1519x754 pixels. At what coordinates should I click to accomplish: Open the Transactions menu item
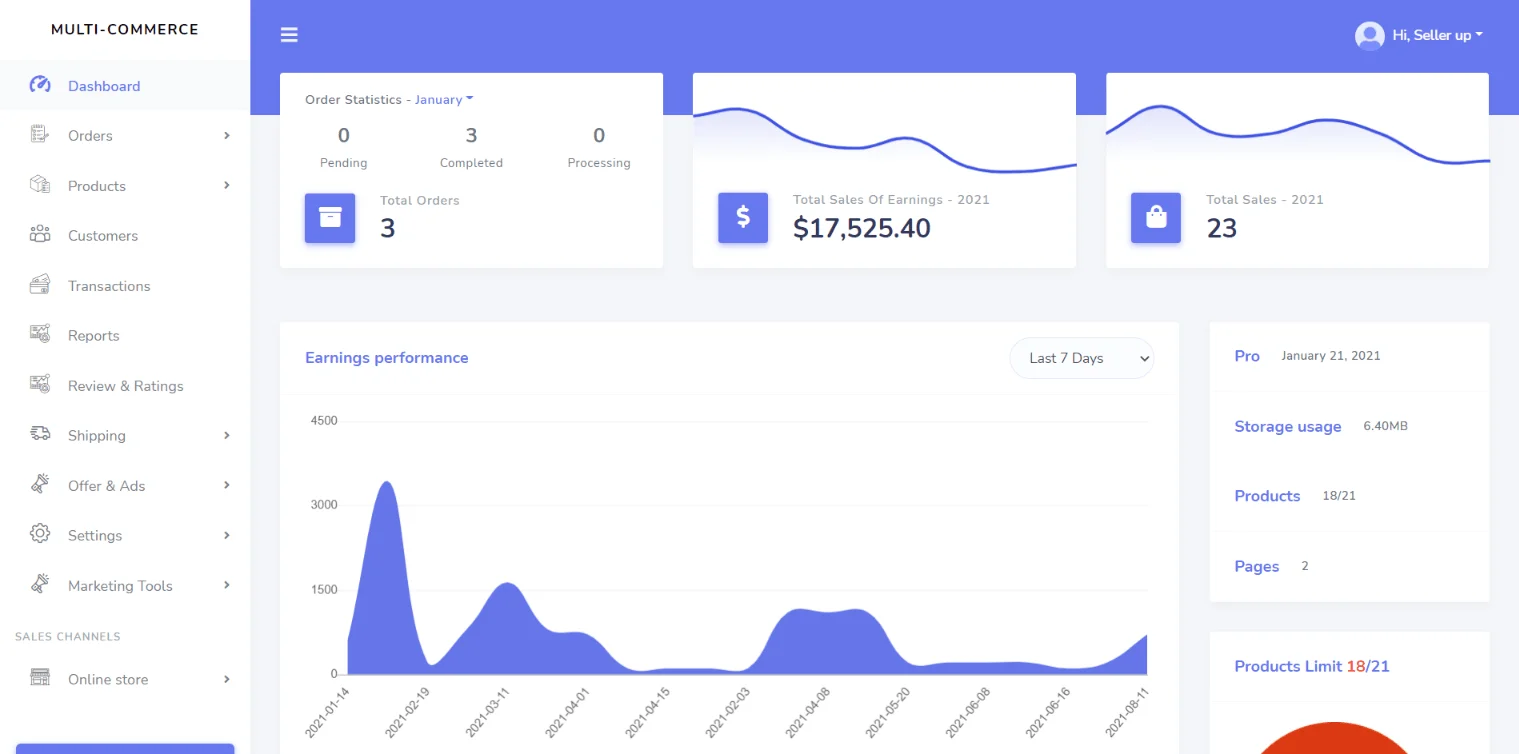tap(125, 286)
